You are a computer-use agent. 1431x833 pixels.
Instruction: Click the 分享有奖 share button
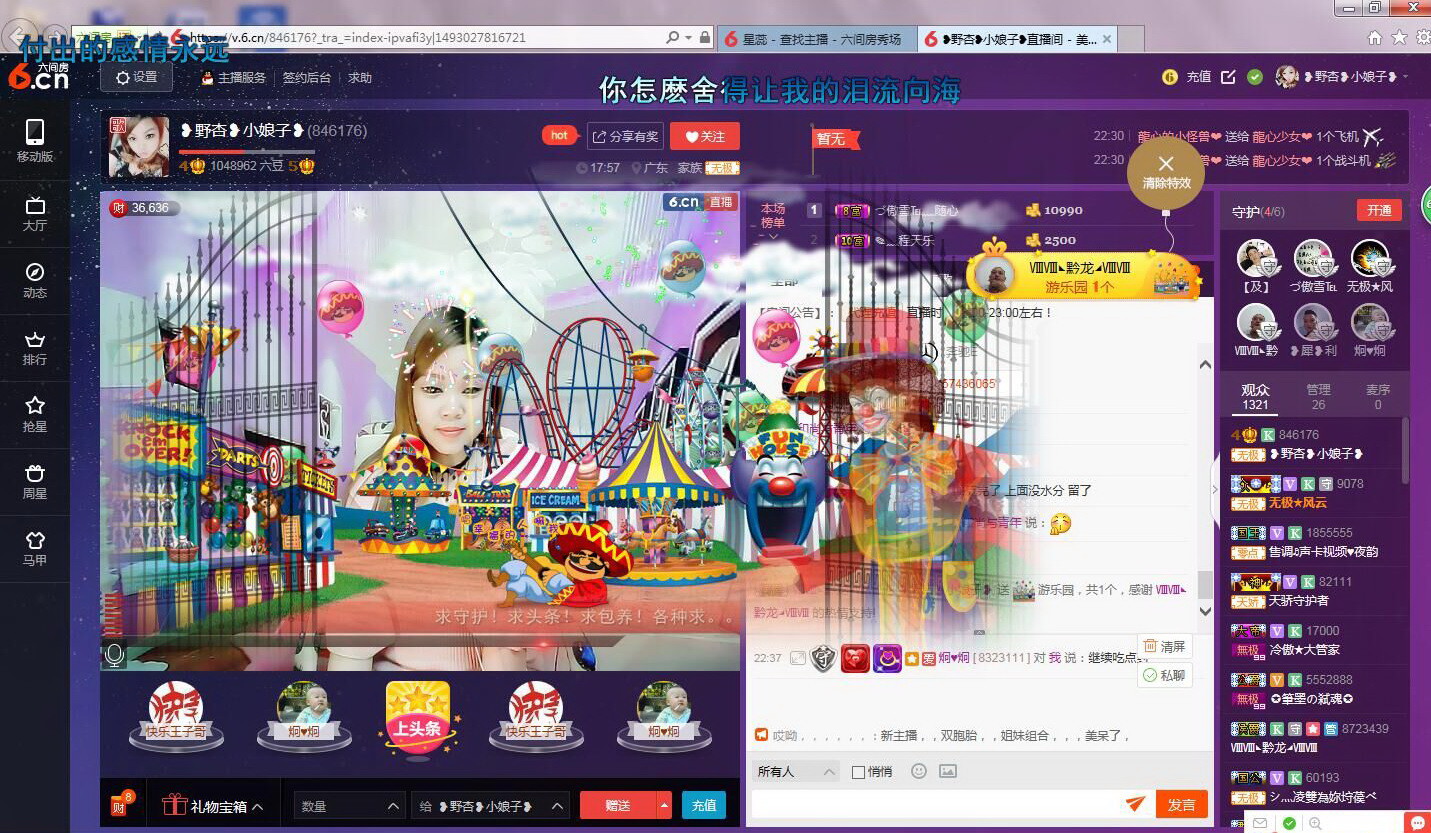(625, 137)
